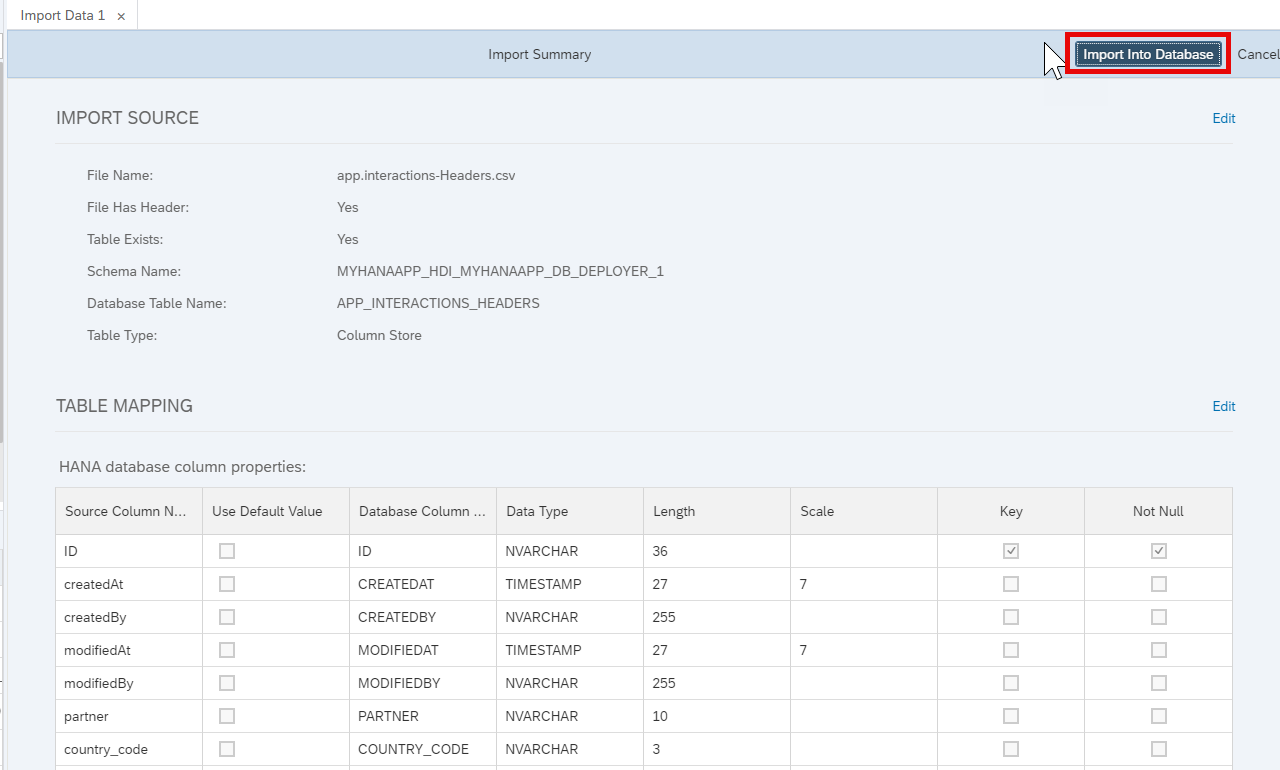Toggle Not Null for the country_code row
Screen dimensions: 1280x770
(1158, 748)
